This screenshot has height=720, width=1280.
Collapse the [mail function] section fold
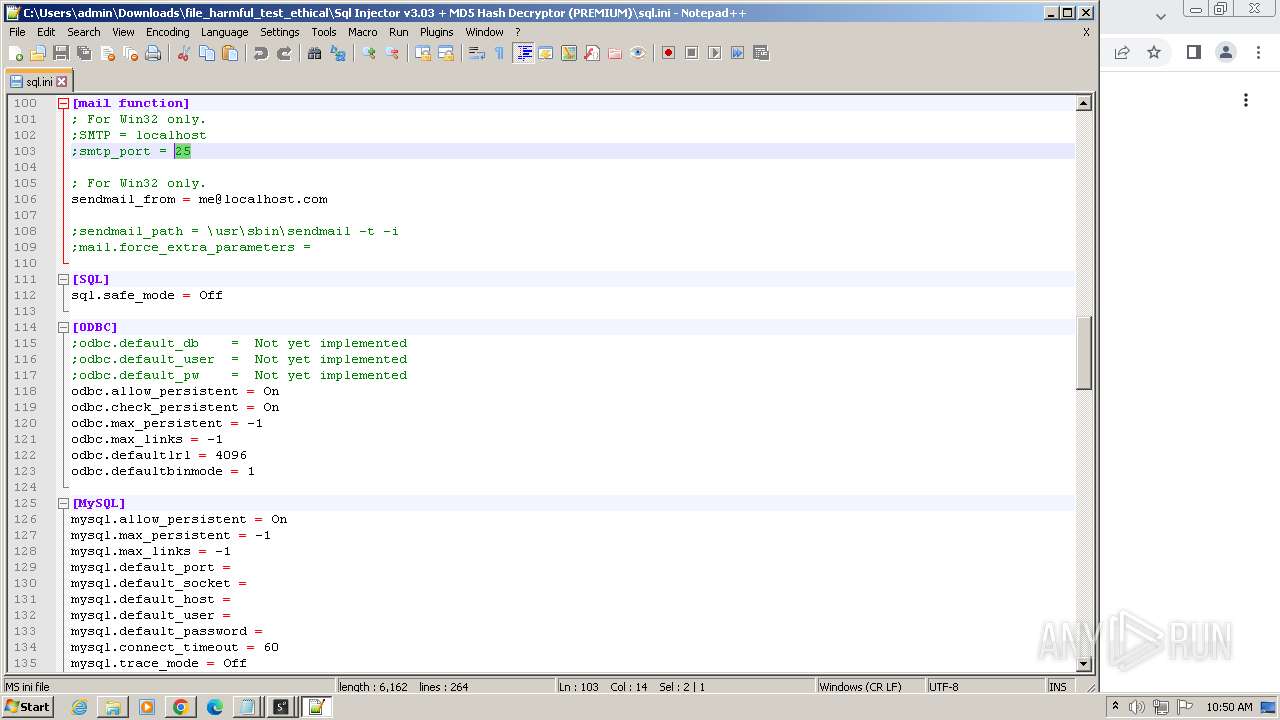coord(63,103)
